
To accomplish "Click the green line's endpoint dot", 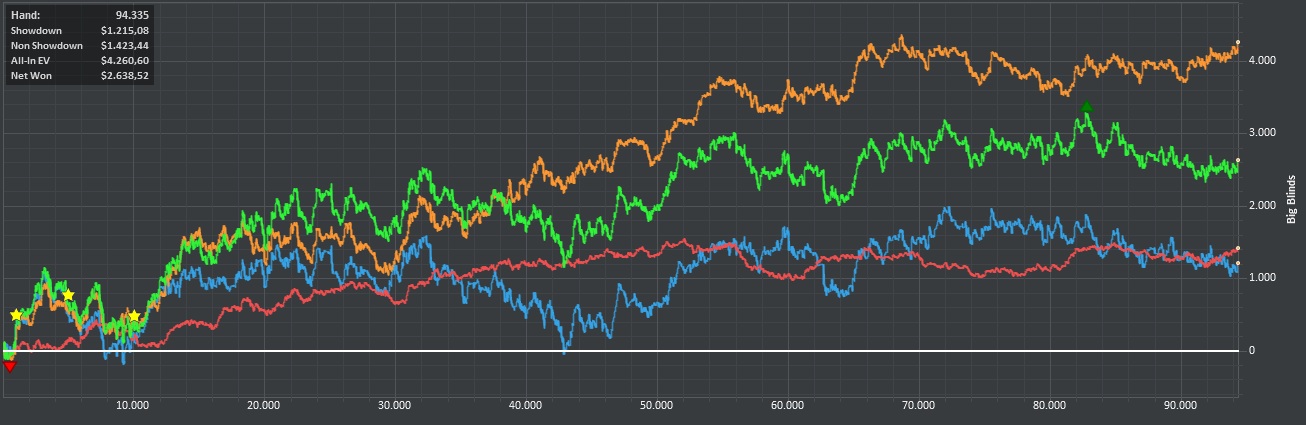I will coord(1238,160).
